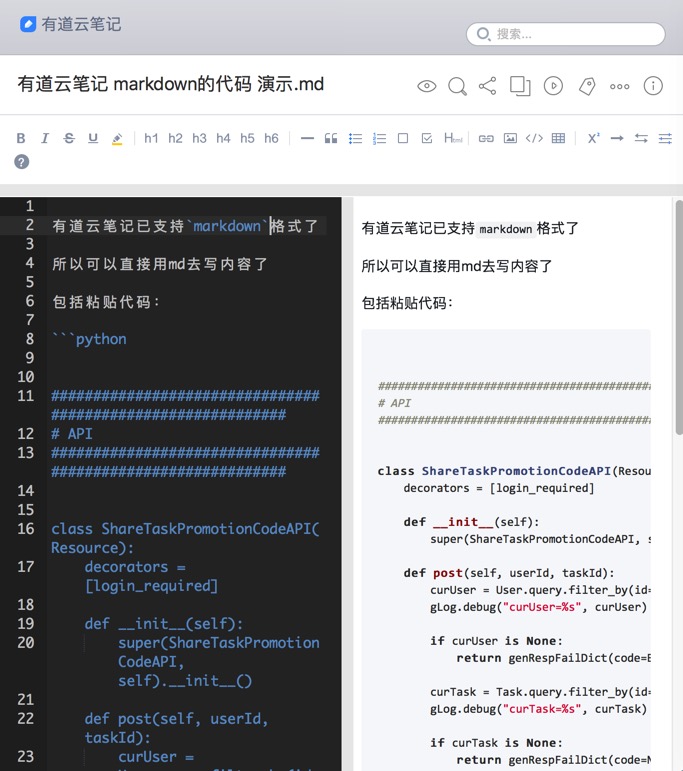Insert a blockquote
Image resolution: width=683 pixels, height=771 pixels.
pyautogui.click(x=331, y=138)
